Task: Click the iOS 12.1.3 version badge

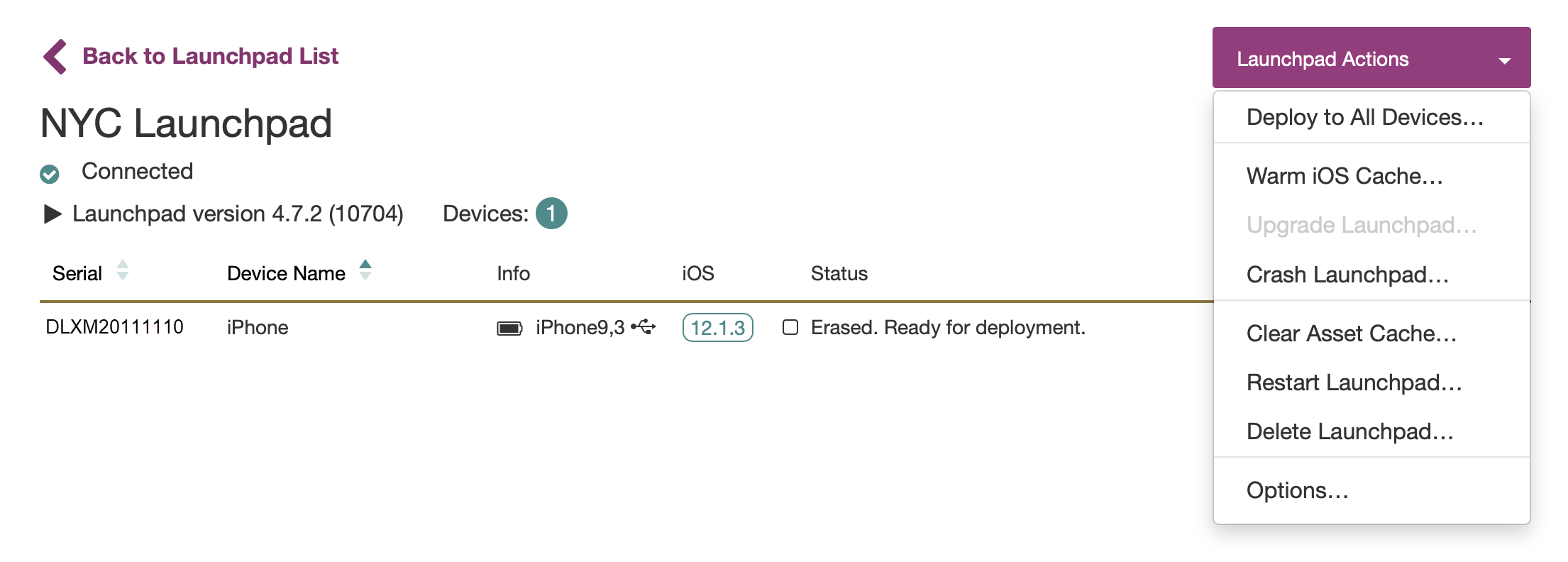Action: (x=717, y=328)
